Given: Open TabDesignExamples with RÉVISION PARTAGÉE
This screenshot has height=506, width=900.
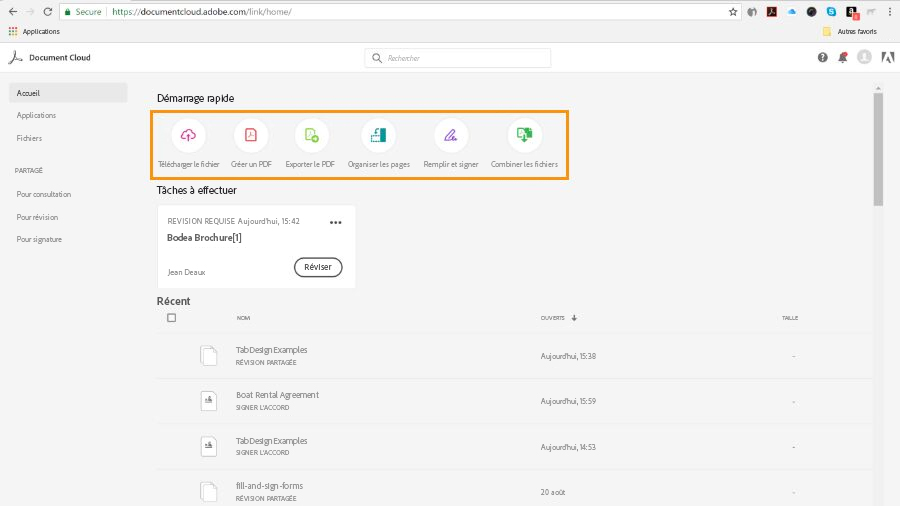Looking at the screenshot, I should click(x=271, y=350).
